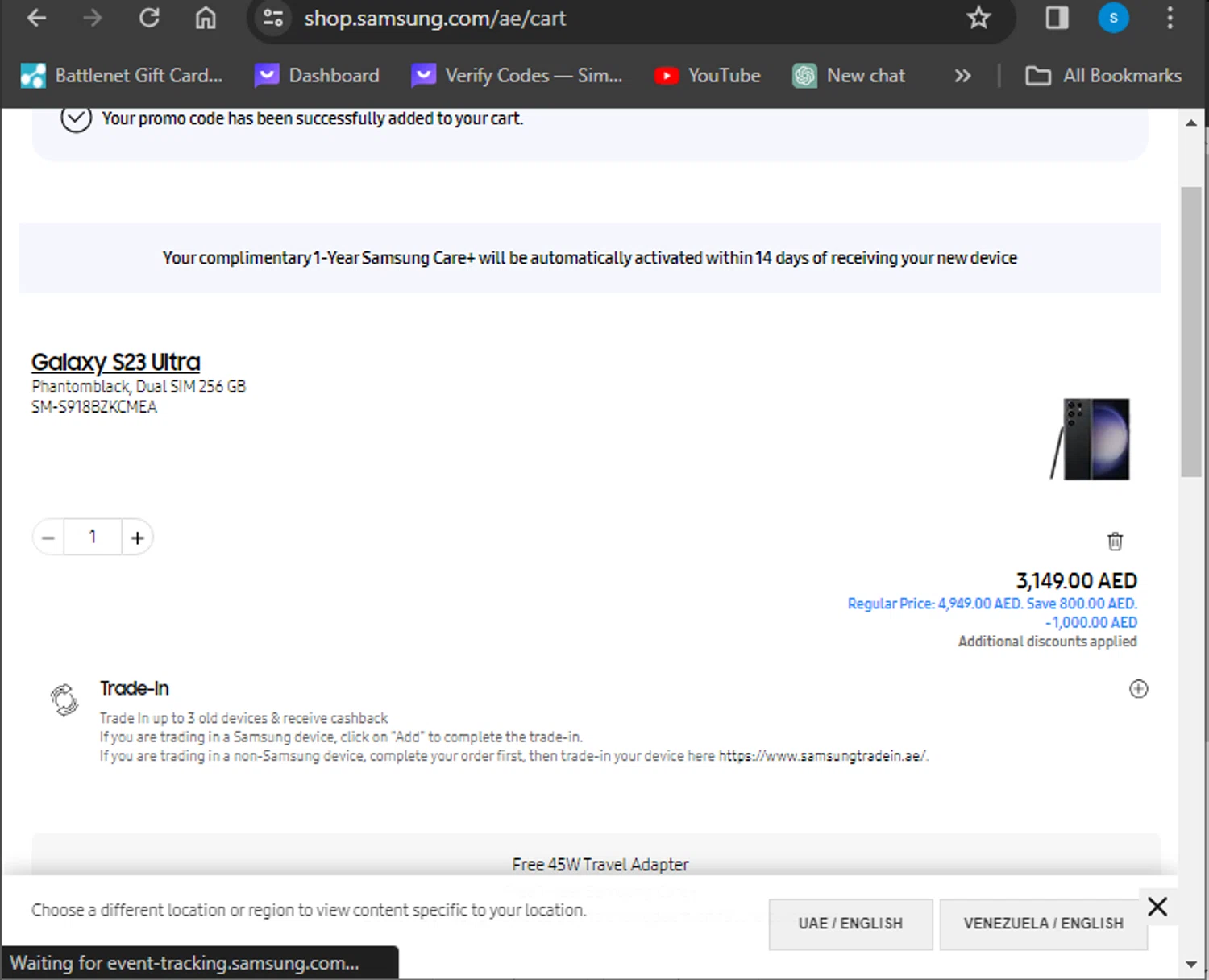
Task: Go back using the browser back arrow
Action: (x=36, y=18)
